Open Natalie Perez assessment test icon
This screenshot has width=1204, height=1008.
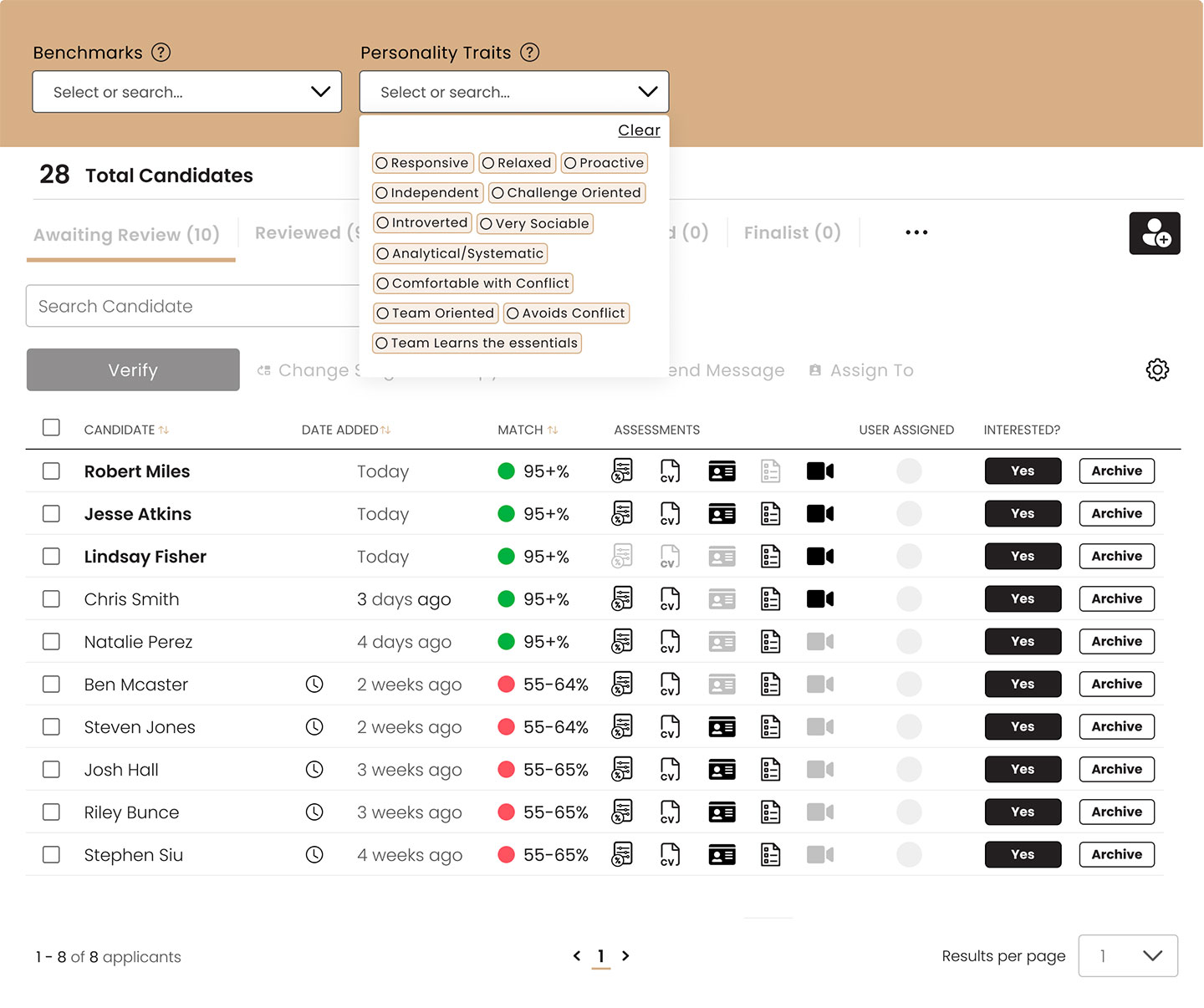622,641
